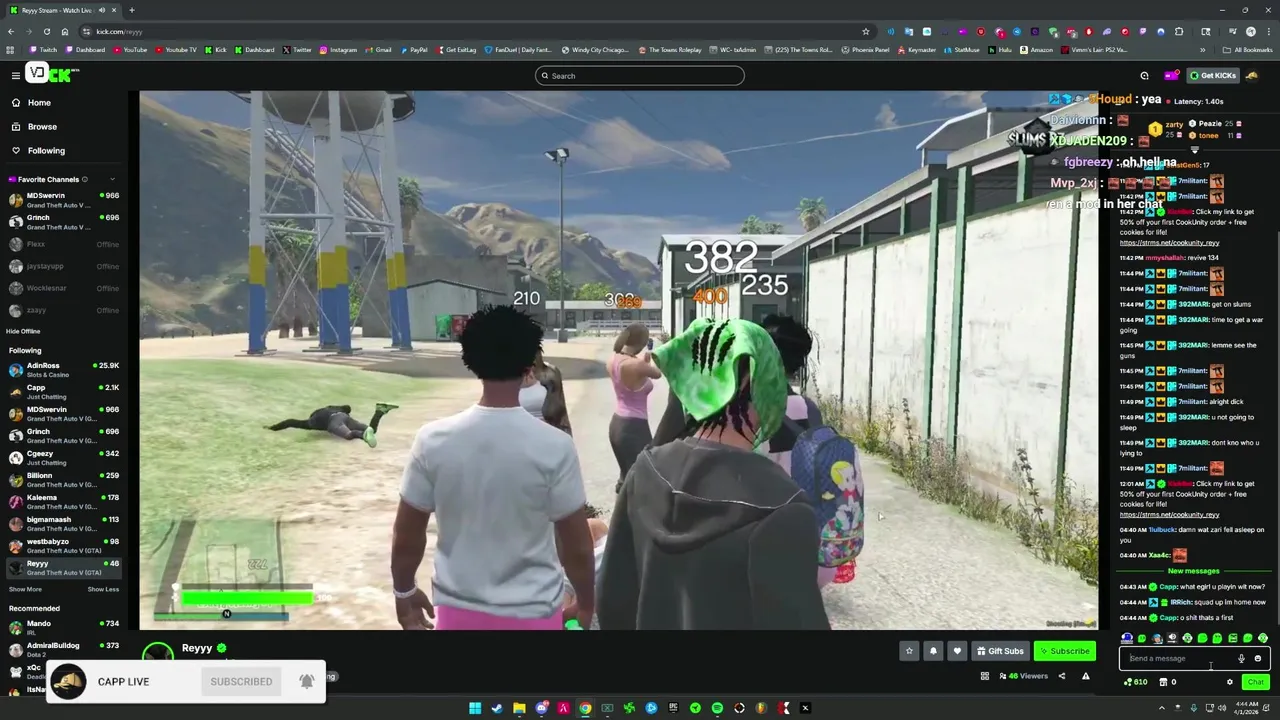Click the Get KICKs button
1280x720 pixels.
(1213, 75)
